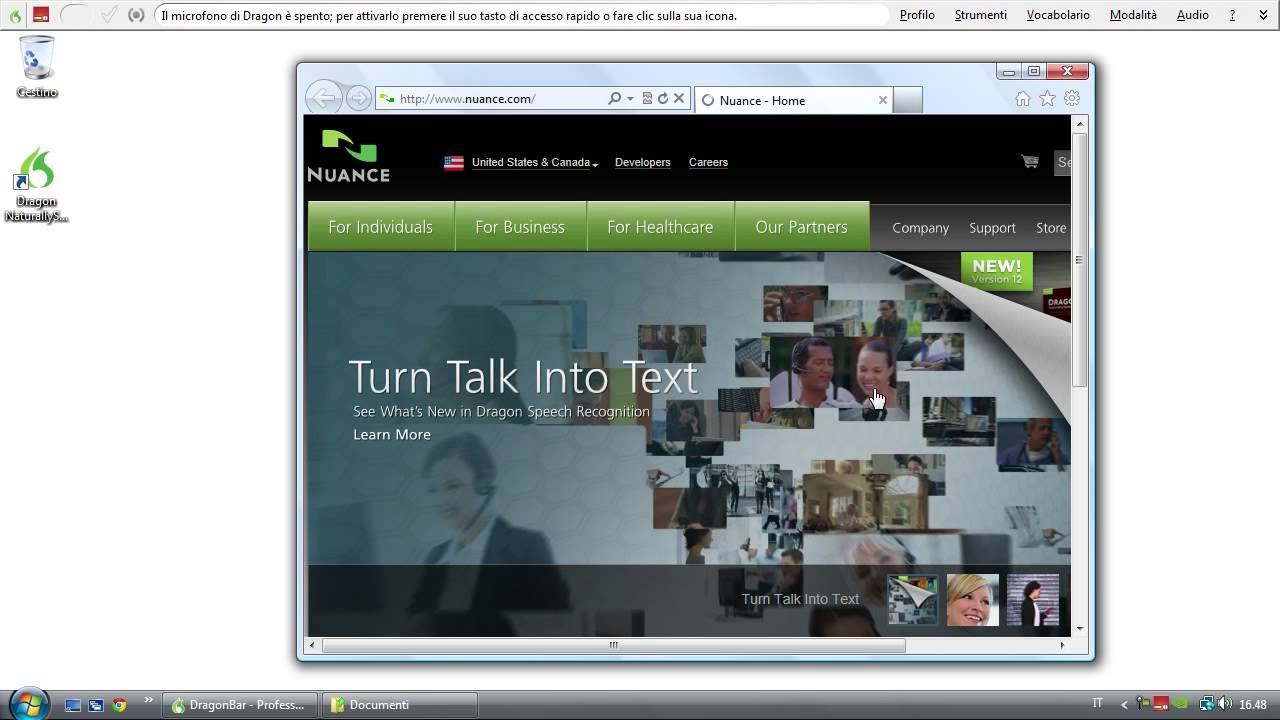Viewport: 1280px width, 720px height.
Task: Open the Support nav link
Action: click(992, 228)
